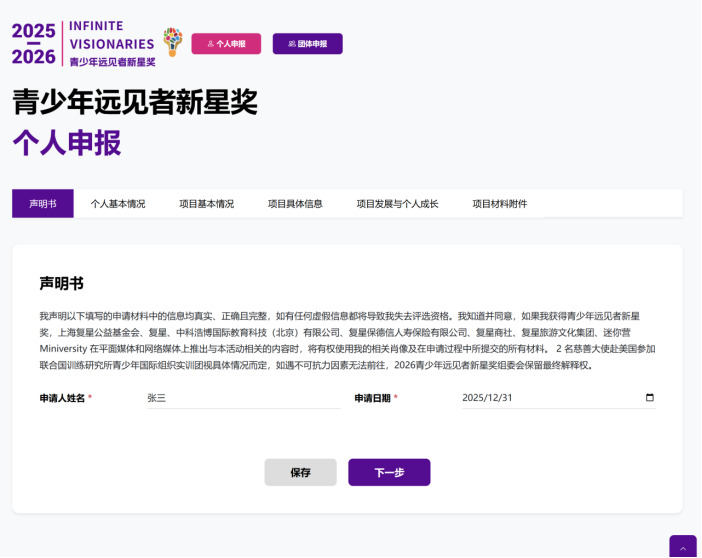702x558 pixels.
Task: Click the colorful lightbulb logo icon
Action: [x=172, y=42]
